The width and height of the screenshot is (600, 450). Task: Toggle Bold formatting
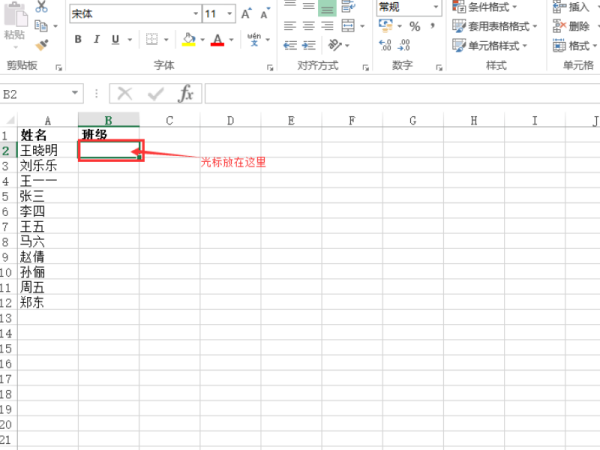pos(78,39)
